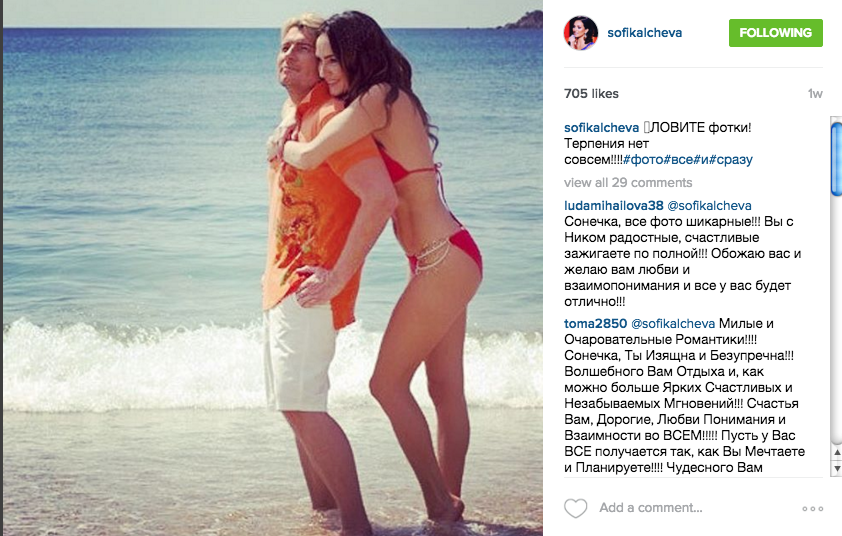Open sofikalcheva username link in header
This screenshot has height=536, width=842.
click(644, 33)
